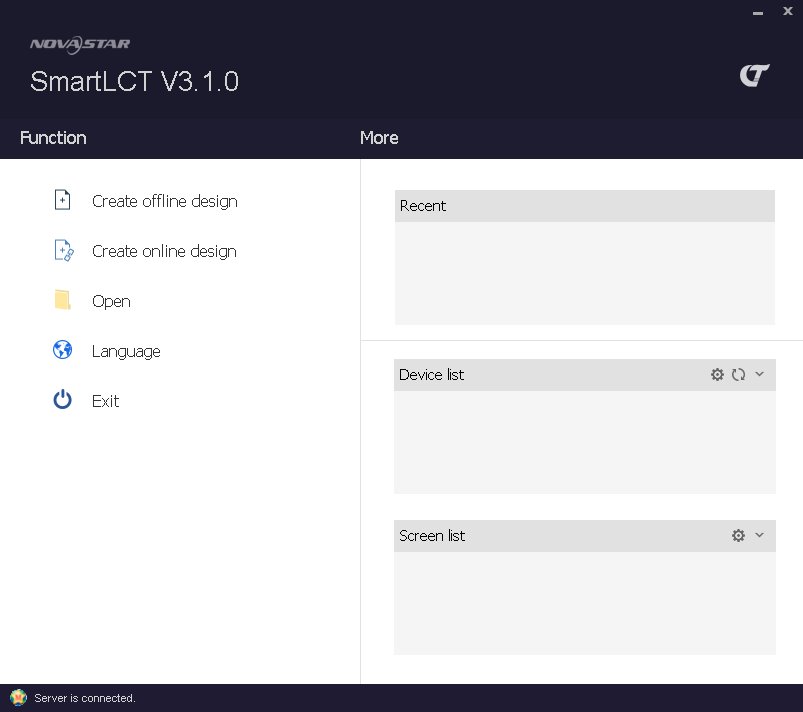This screenshot has height=712, width=803.
Task: Click the Open folder icon
Action: point(62,300)
